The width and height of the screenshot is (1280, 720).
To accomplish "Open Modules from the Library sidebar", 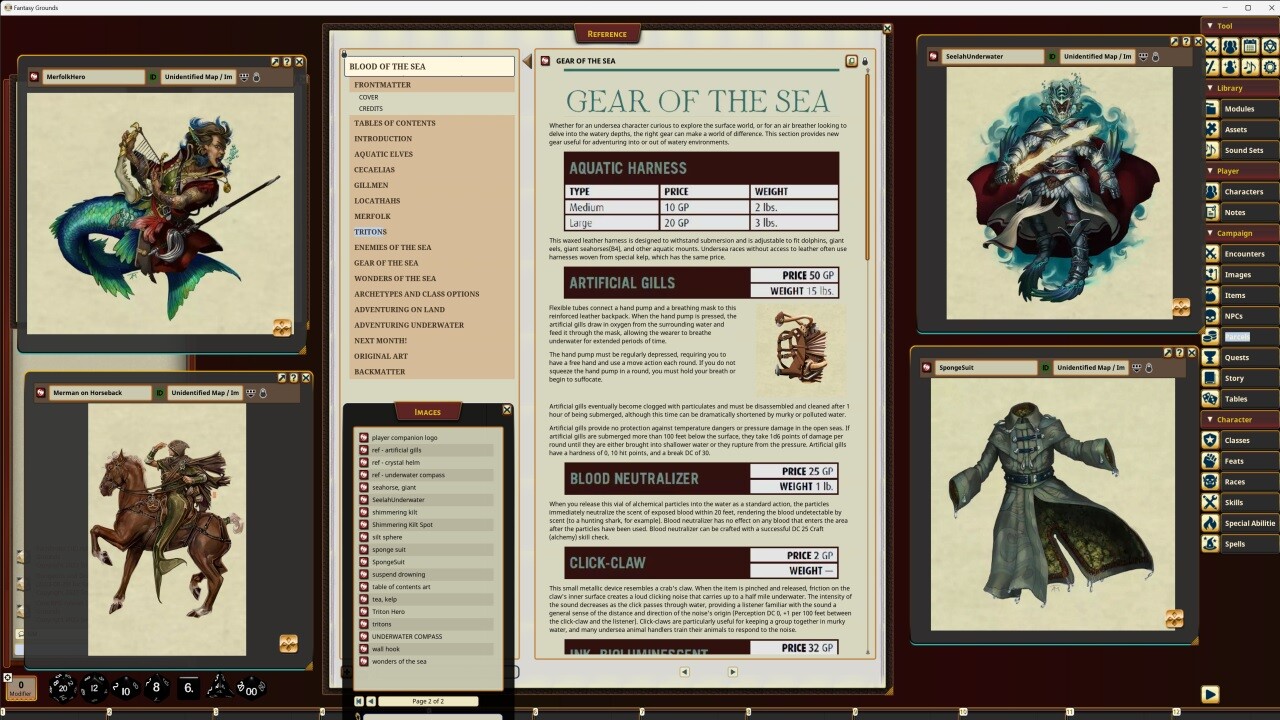I will pyautogui.click(x=1240, y=108).
